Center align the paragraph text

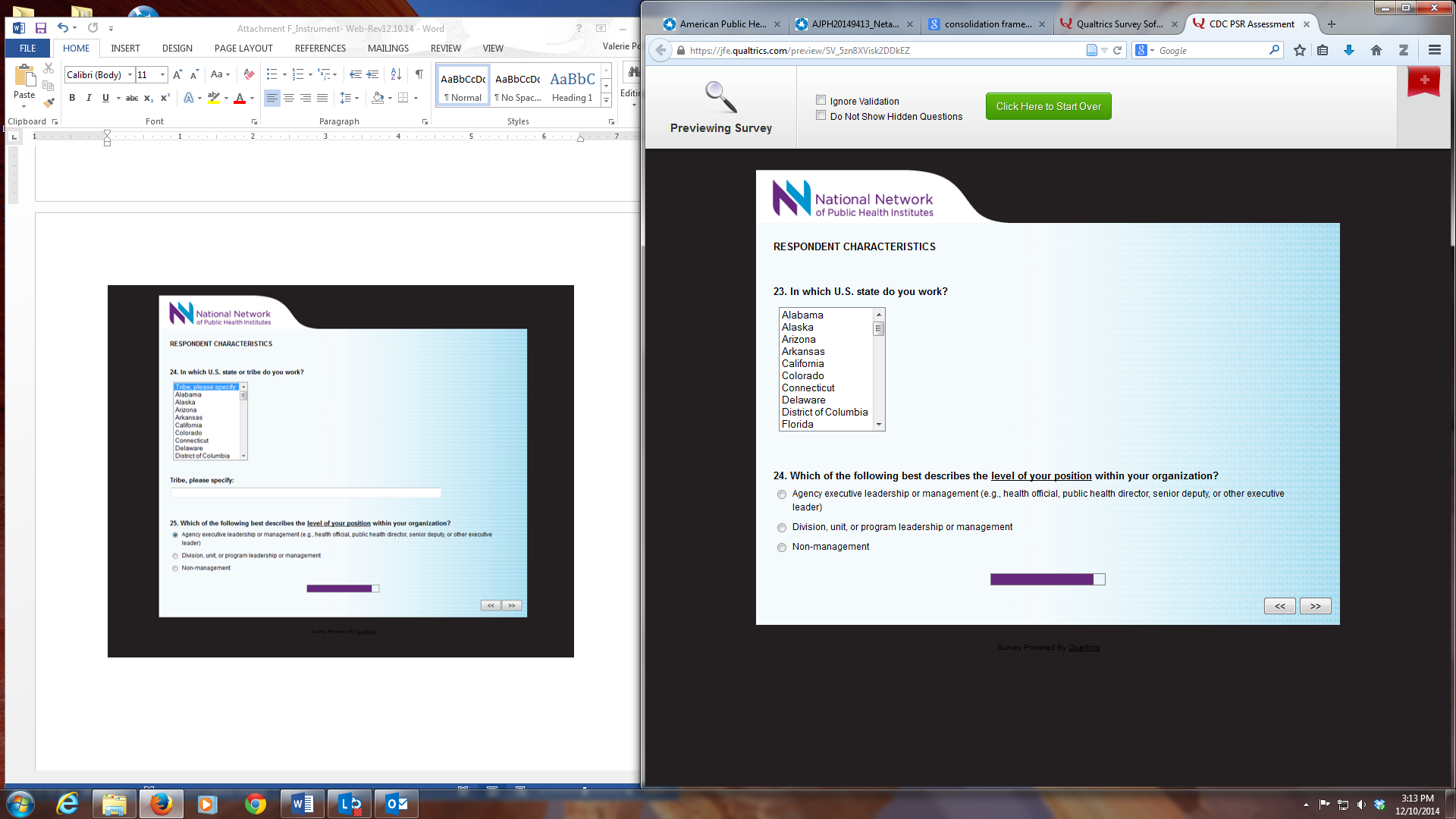point(289,98)
